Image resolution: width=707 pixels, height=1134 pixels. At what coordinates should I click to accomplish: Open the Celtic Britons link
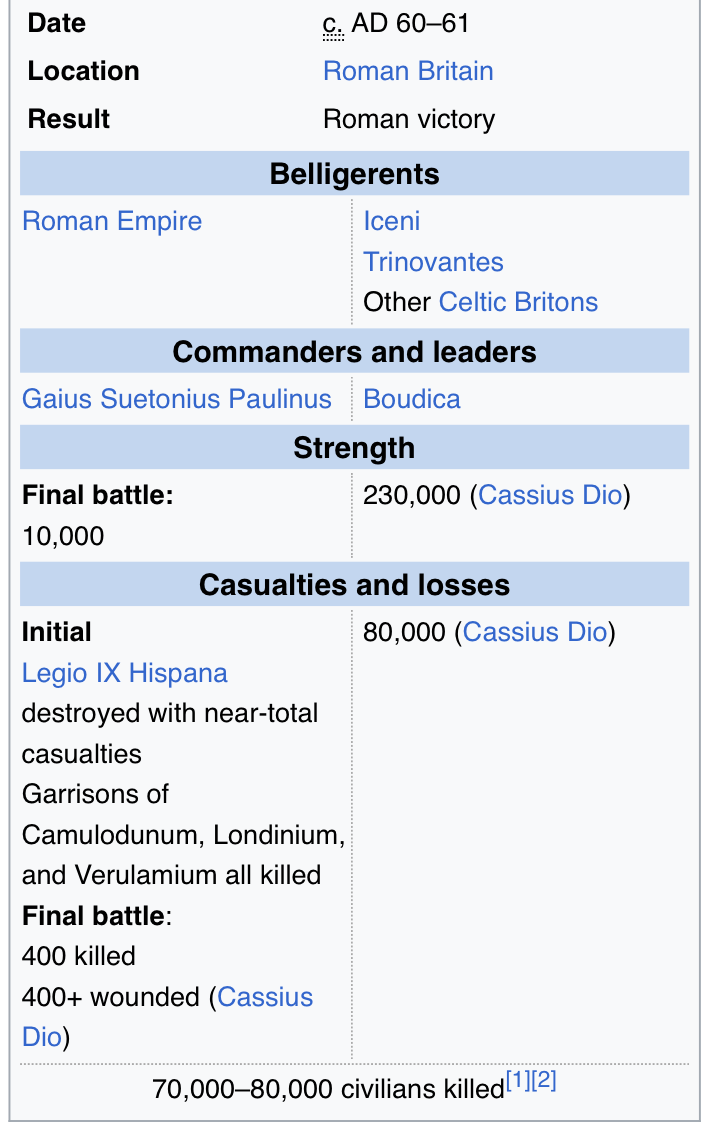click(518, 302)
